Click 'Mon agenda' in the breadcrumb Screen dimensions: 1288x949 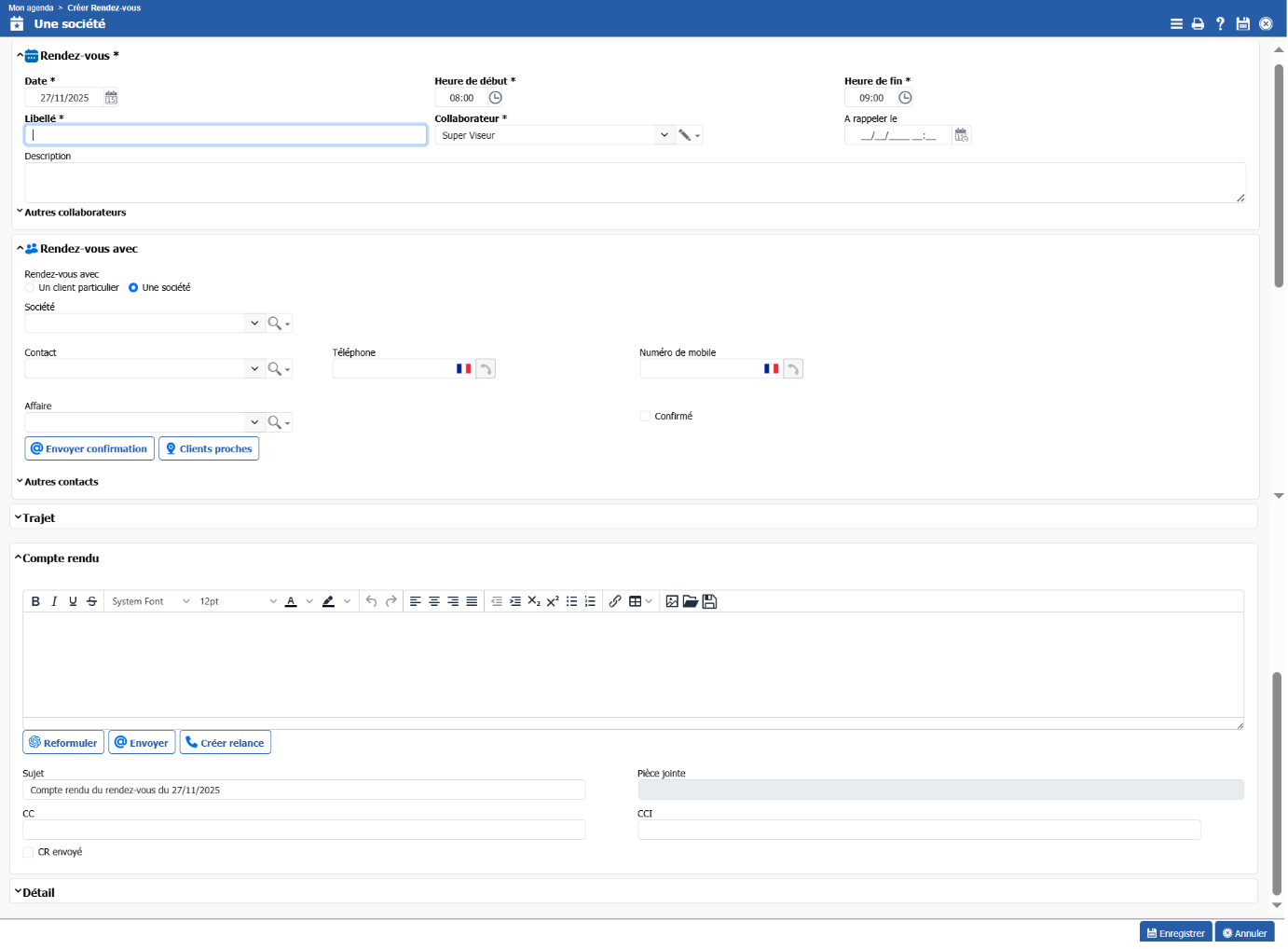coord(31,7)
